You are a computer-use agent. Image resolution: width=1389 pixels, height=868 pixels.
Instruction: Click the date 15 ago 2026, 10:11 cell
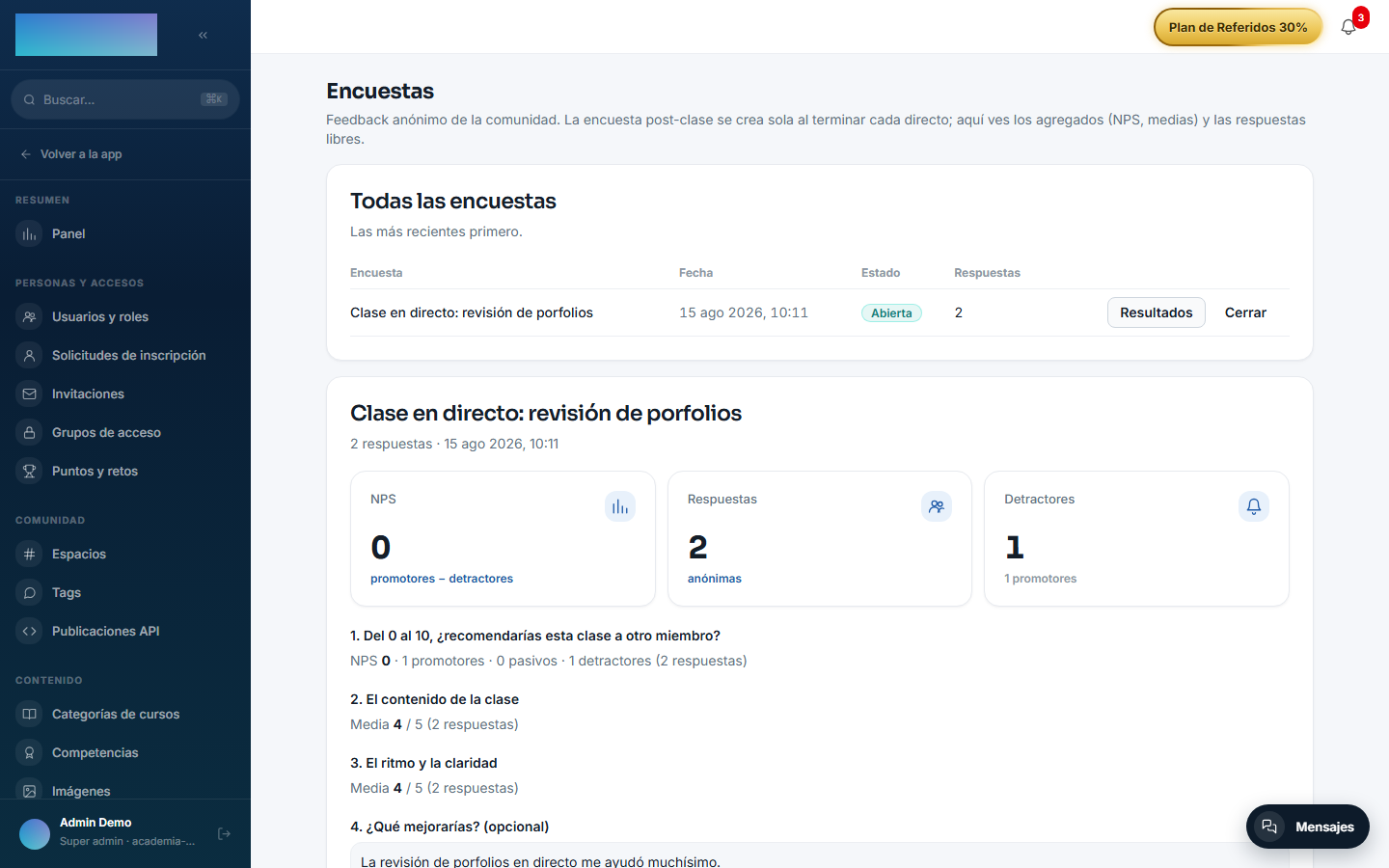tap(744, 312)
